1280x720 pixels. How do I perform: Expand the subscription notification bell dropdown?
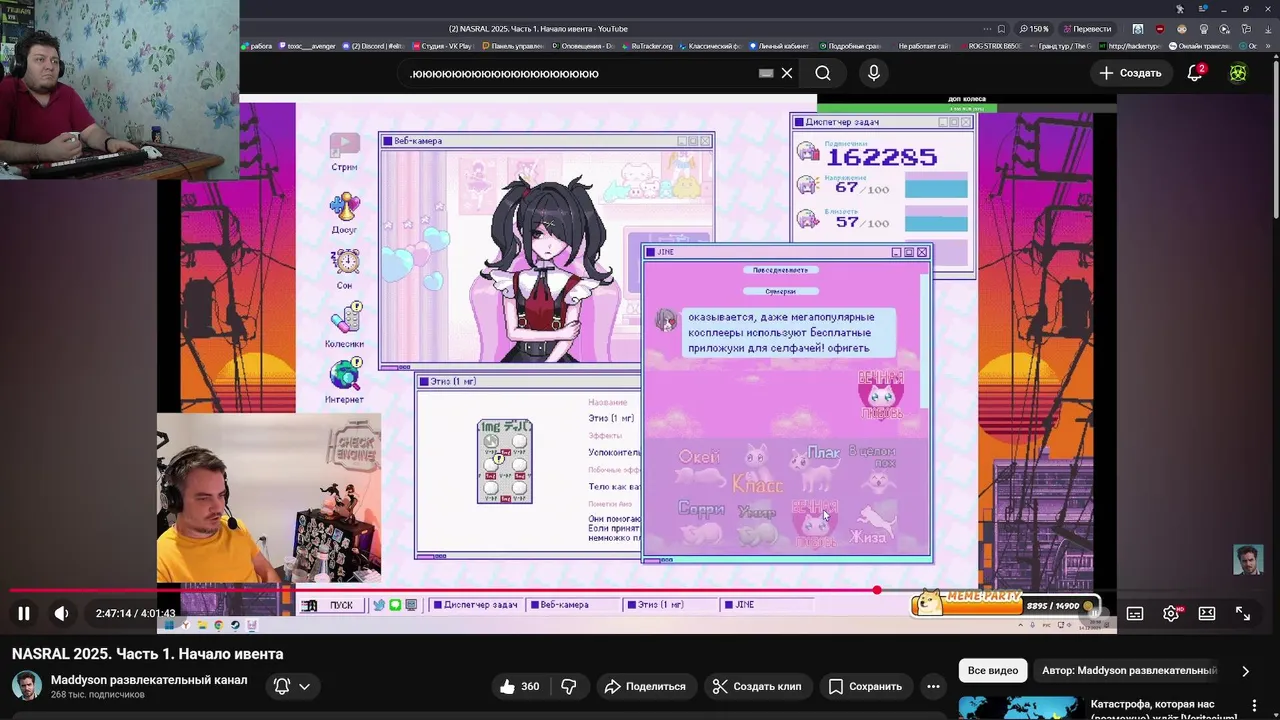coord(292,686)
